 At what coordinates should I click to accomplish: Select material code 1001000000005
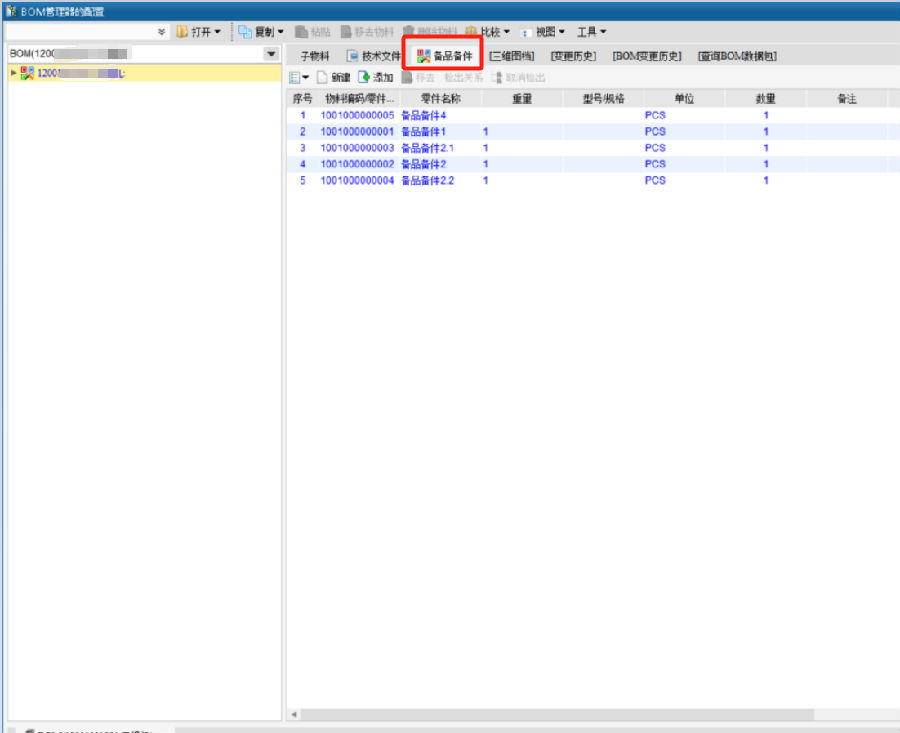click(357, 115)
